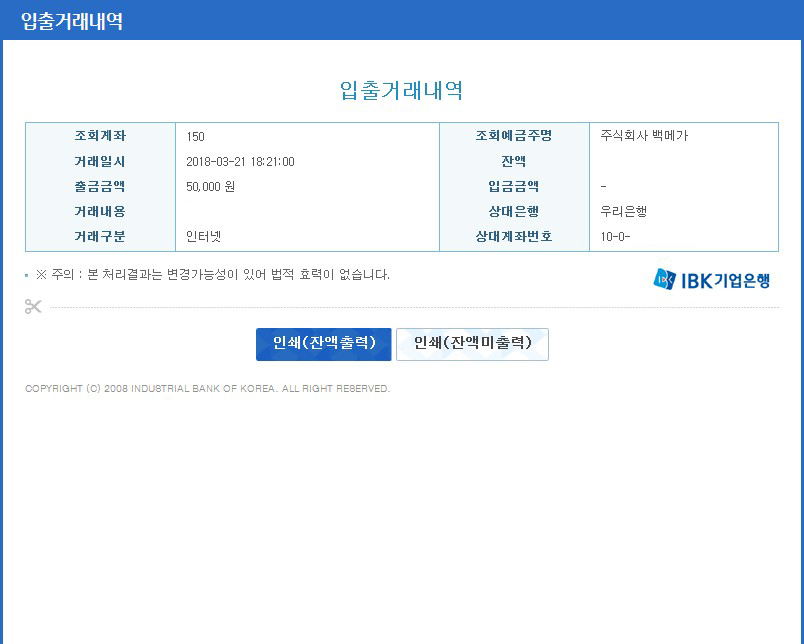Click the 상대계좌번호 label cell
The width and height of the screenshot is (804, 644).
[514, 237]
